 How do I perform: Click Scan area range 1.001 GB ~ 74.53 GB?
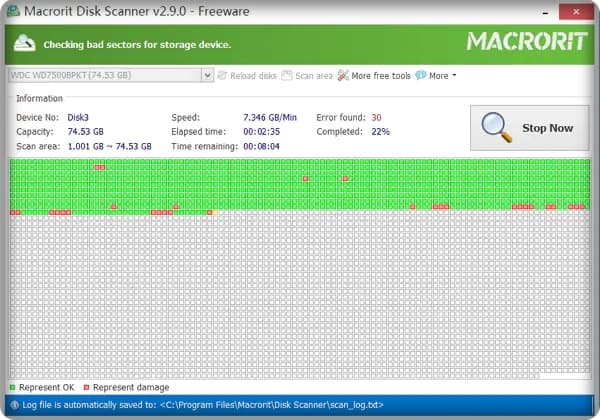click(109, 146)
